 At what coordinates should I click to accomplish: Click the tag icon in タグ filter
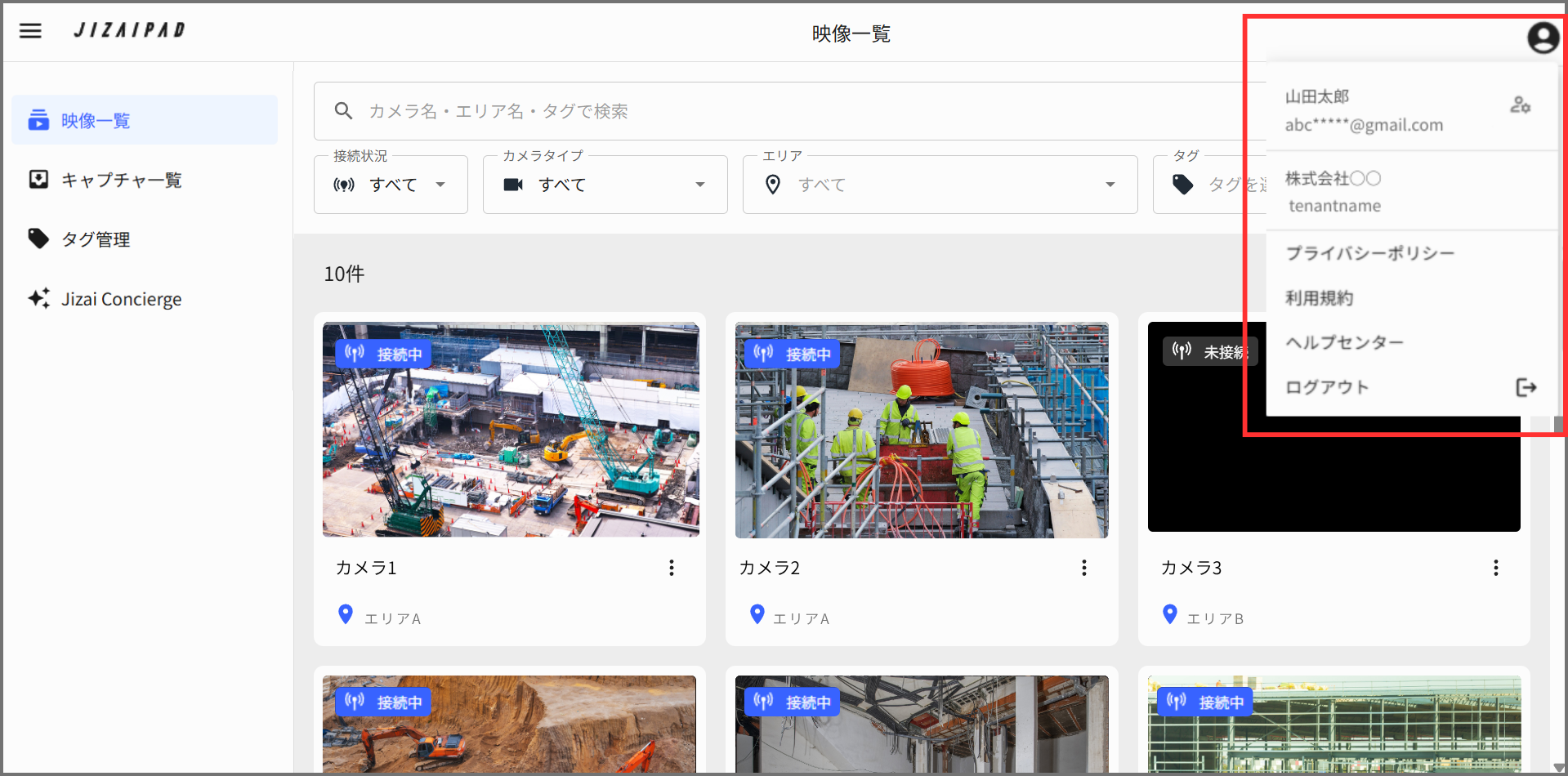(1182, 185)
